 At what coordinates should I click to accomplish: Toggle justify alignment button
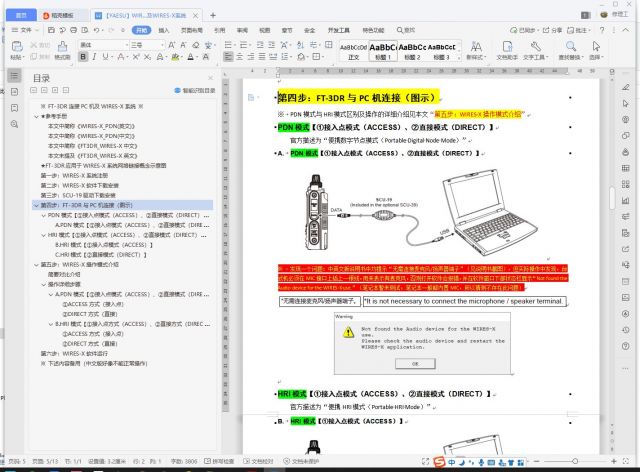coord(262,57)
